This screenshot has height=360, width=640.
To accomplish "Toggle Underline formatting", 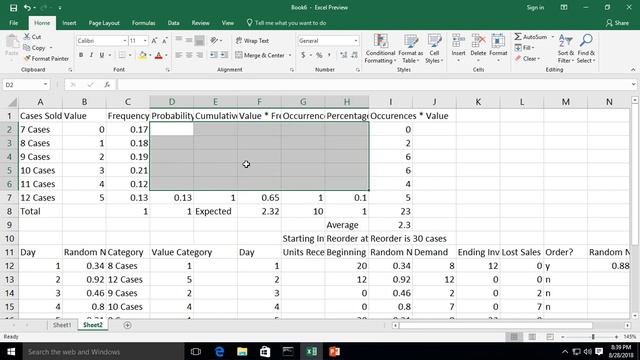I will coord(102,55).
